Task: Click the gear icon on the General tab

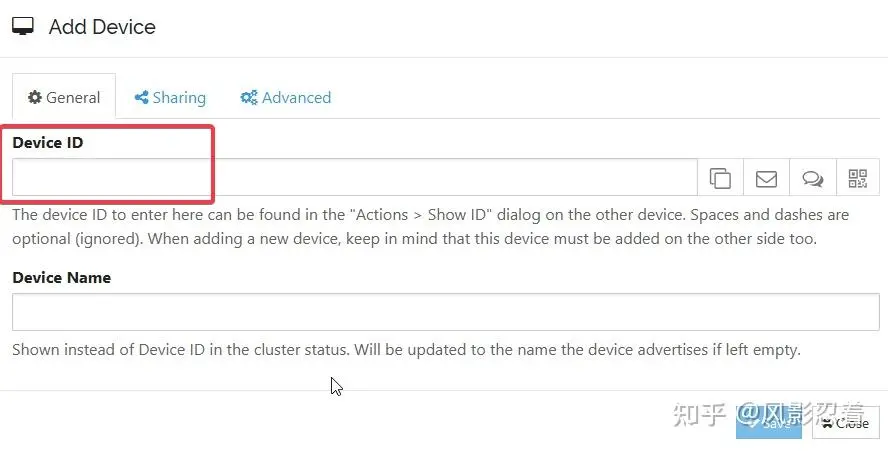Action: pyautogui.click(x=35, y=97)
